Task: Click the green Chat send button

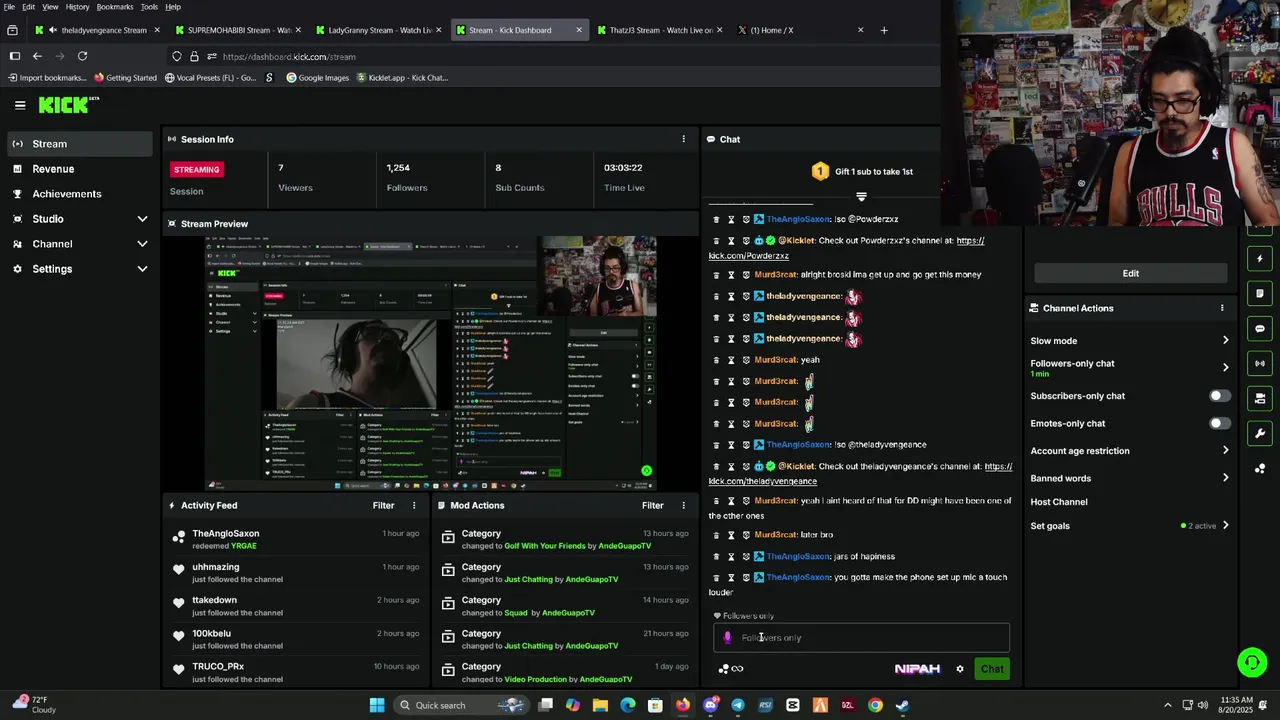Action: point(992,669)
